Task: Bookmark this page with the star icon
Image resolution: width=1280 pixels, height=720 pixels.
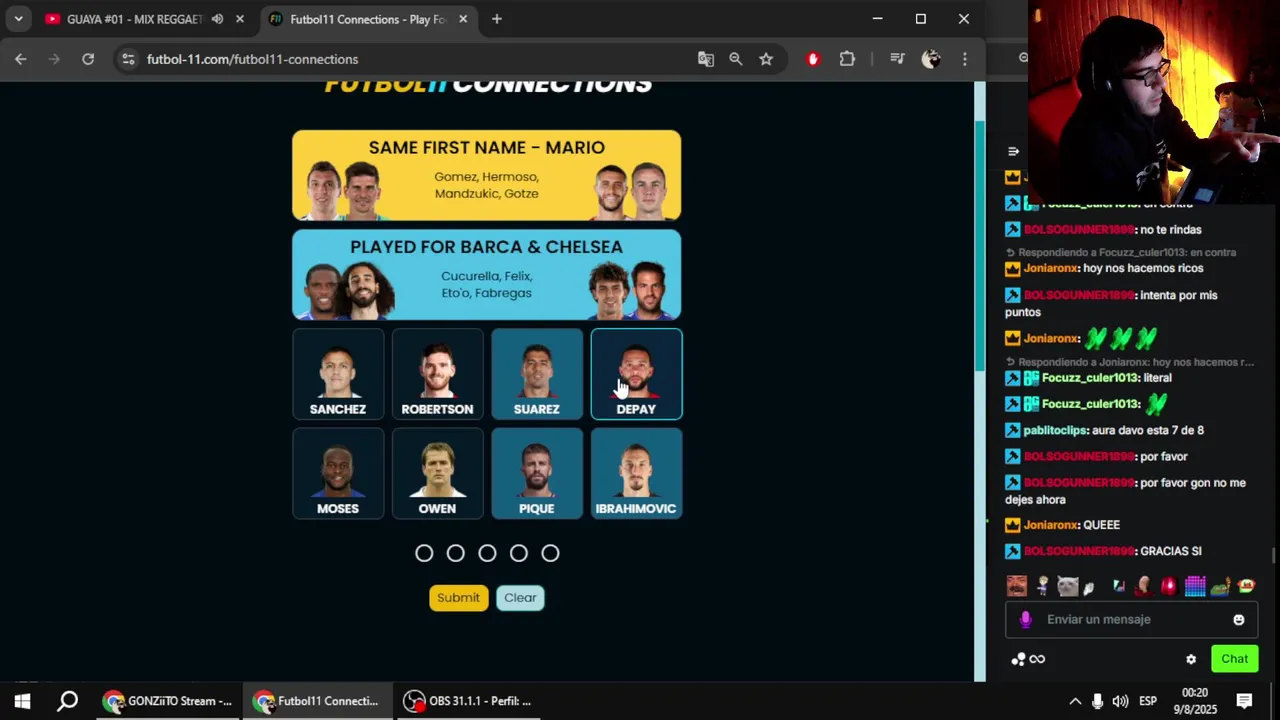Action: (x=766, y=59)
